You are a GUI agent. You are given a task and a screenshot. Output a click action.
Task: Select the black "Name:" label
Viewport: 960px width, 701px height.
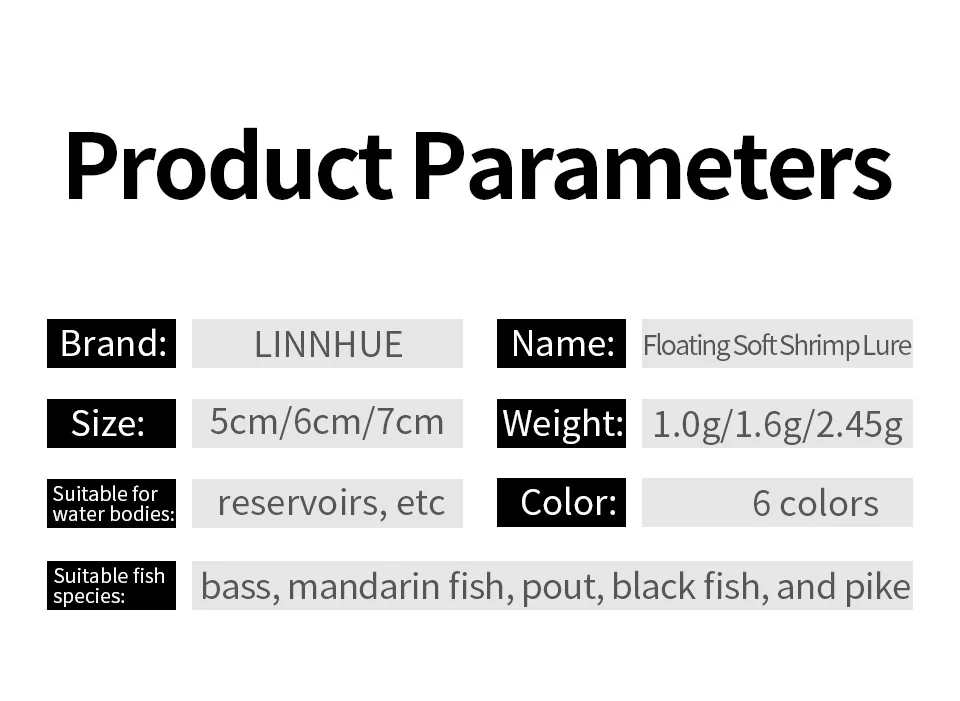(561, 344)
